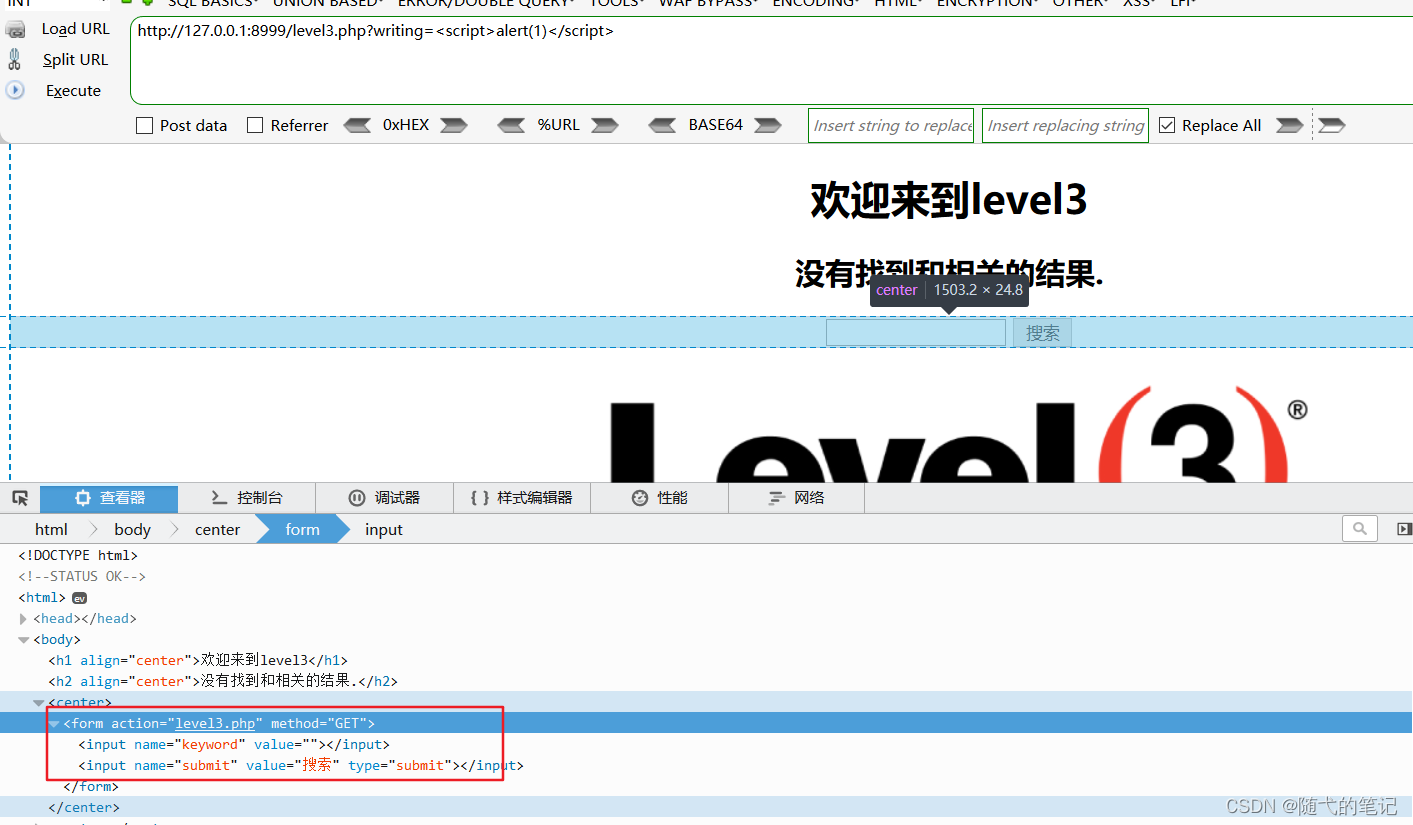Open the 控制台 console tab
Viewport: 1413px width, 825px height.
click(x=247, y=498)
